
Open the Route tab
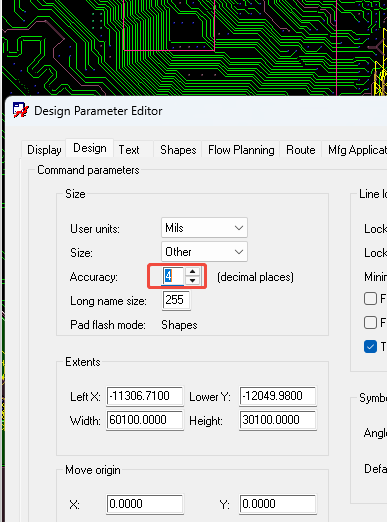tap(300, 150)
